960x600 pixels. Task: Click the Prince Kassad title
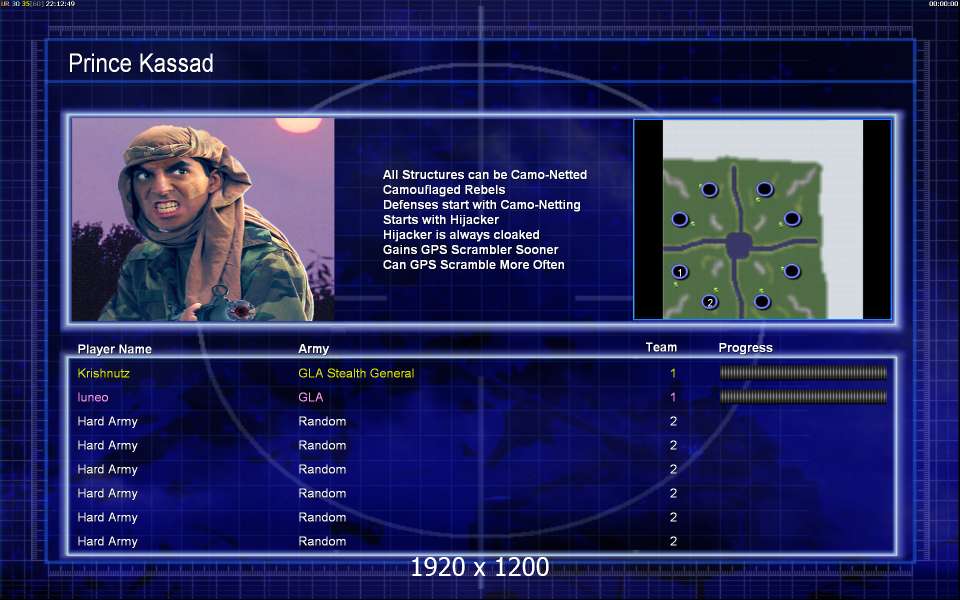141,63
